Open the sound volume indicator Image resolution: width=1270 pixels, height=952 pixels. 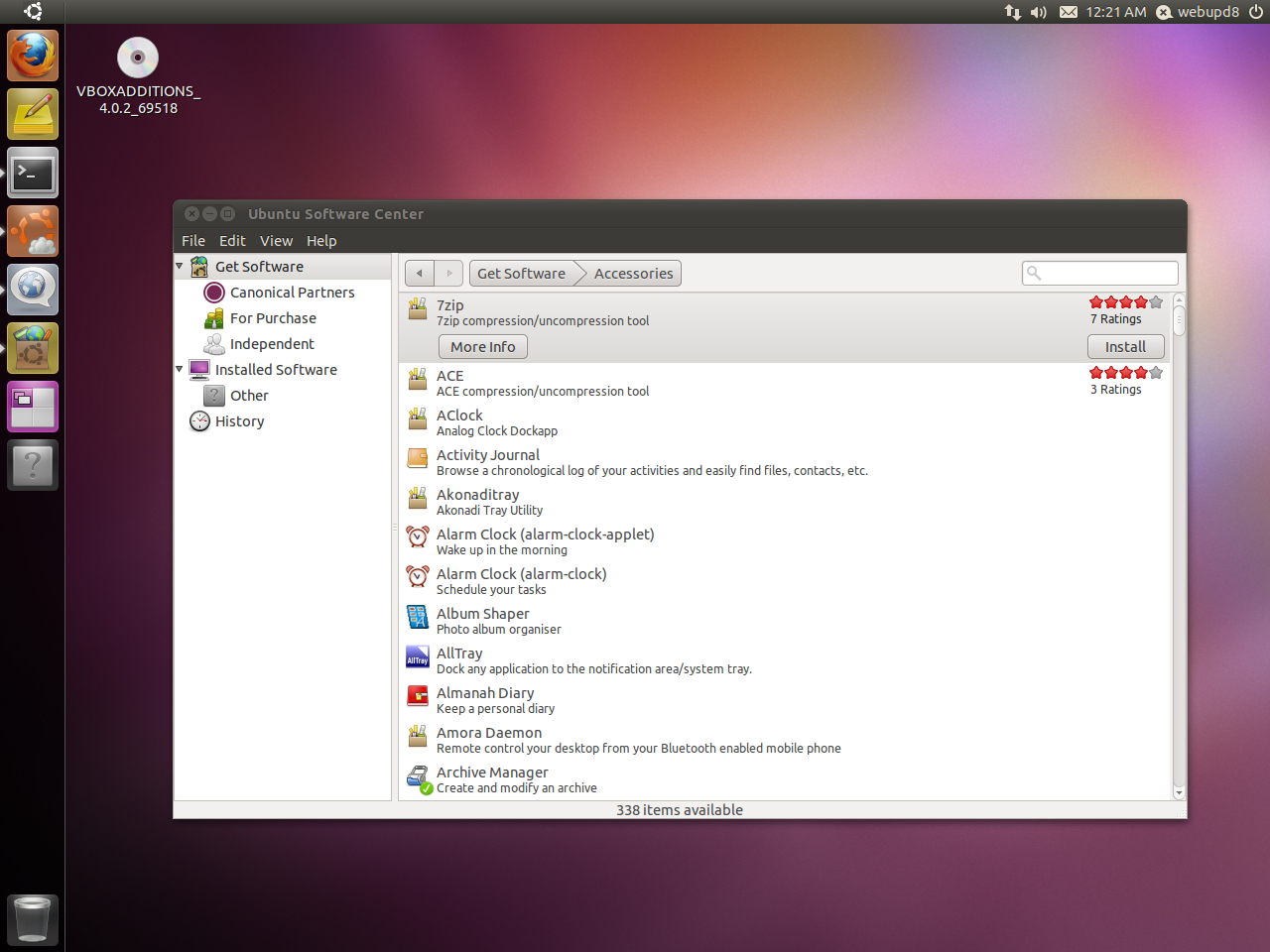pyautogui.click(x=1039, y=12)
